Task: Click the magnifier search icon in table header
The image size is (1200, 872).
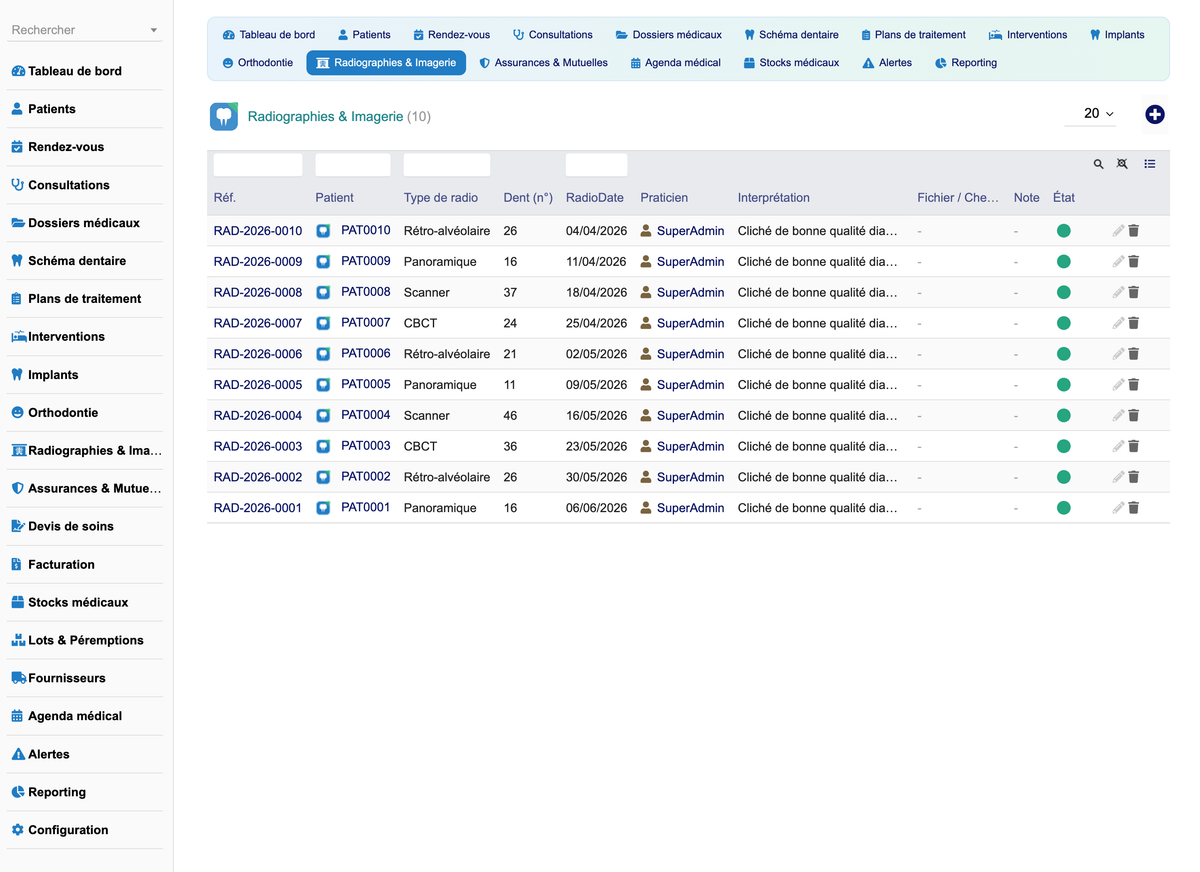Action: pos(1098,164)
